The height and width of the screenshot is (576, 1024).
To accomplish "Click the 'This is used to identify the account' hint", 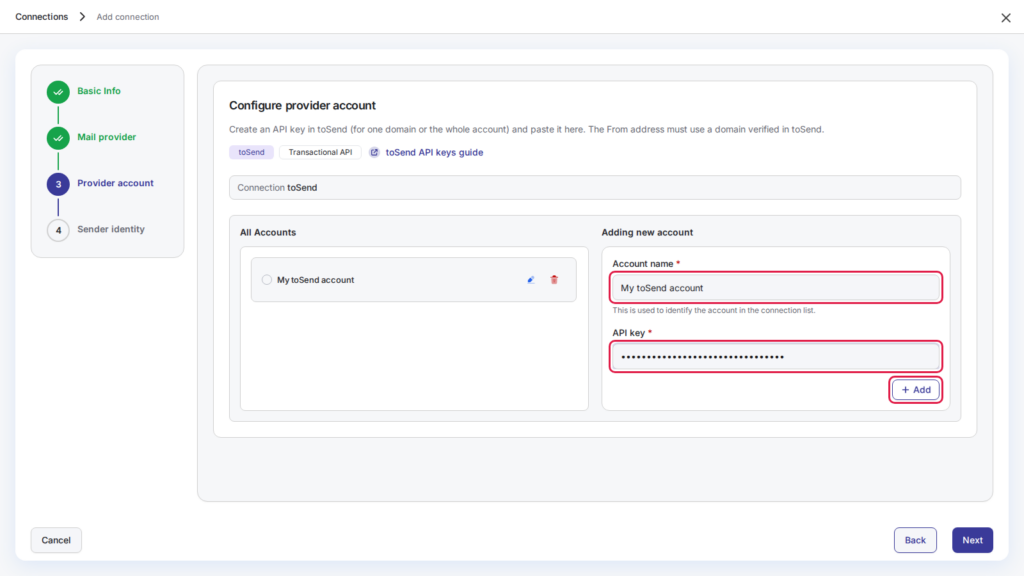I will (714, 310).
